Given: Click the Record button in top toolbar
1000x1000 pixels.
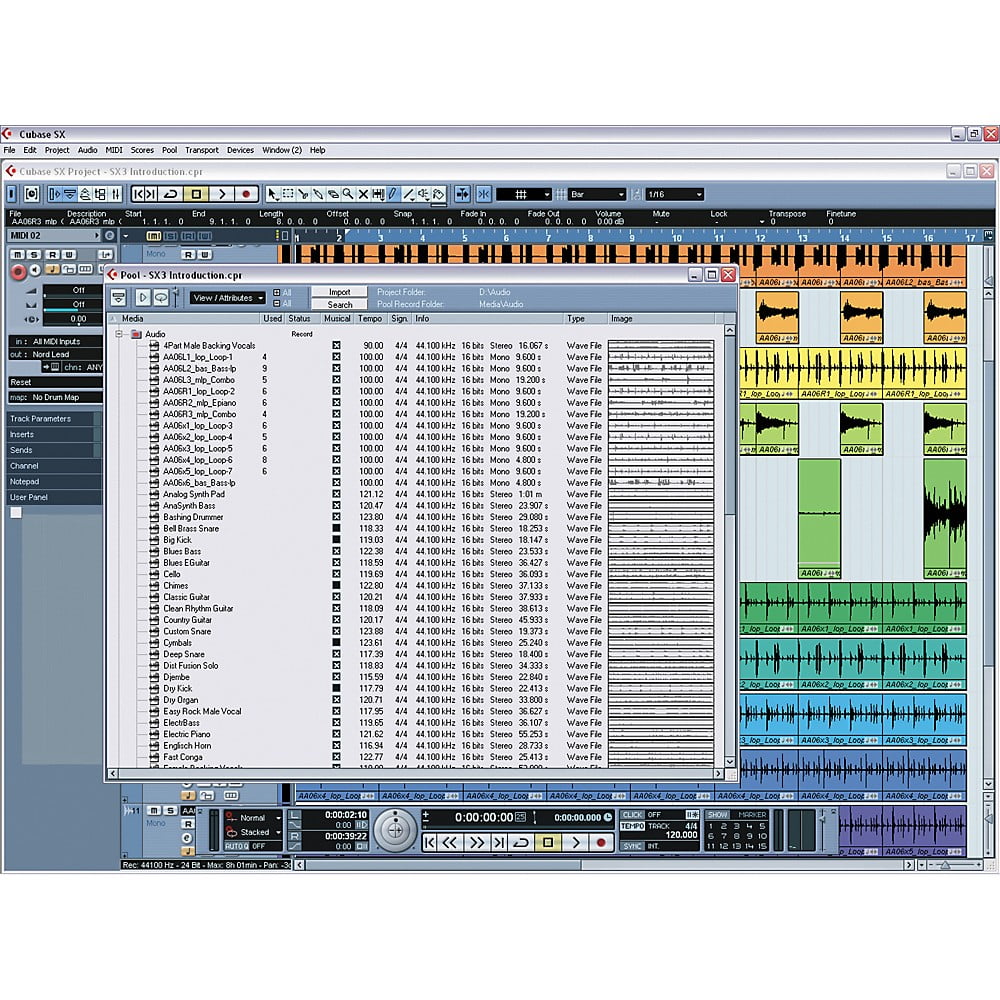Looking at the screenshot, I should click(246, 195).
